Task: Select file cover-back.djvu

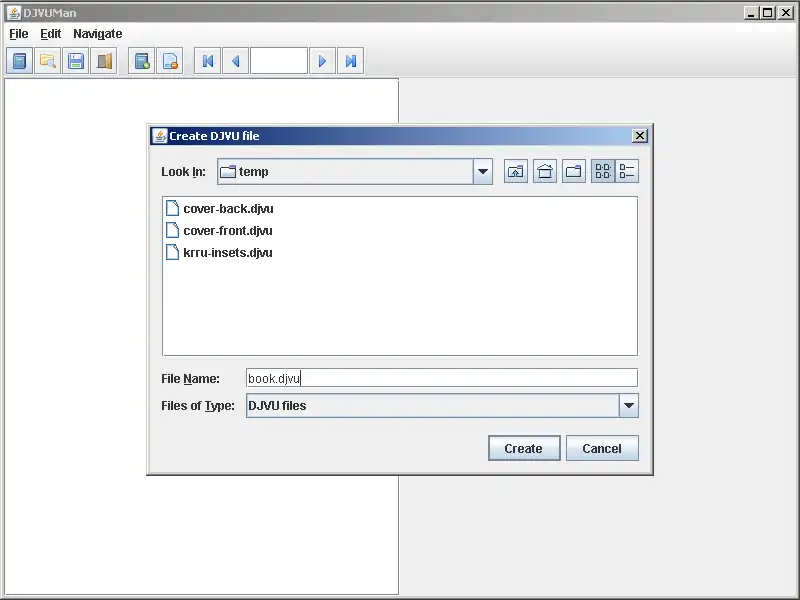Action: (220, 209)
